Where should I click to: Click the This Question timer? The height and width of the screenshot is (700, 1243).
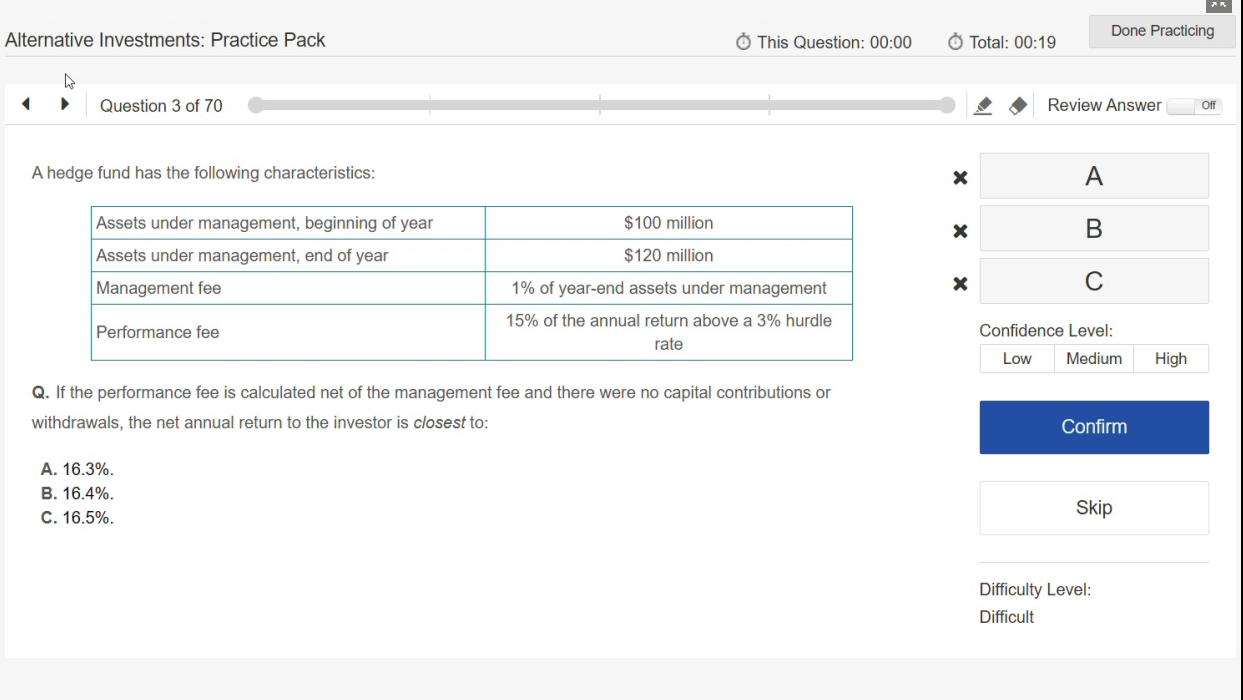823,42
